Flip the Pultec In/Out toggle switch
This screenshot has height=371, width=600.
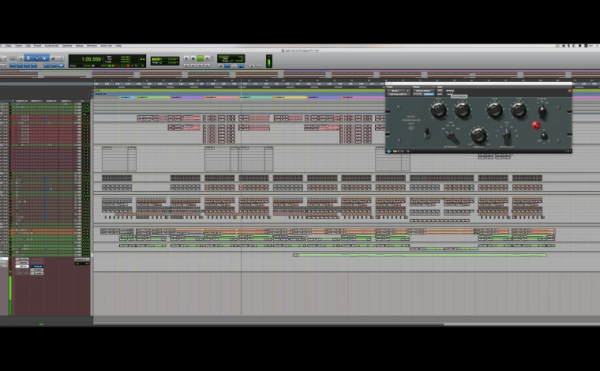pyautogui.click(x=427, y=133)
